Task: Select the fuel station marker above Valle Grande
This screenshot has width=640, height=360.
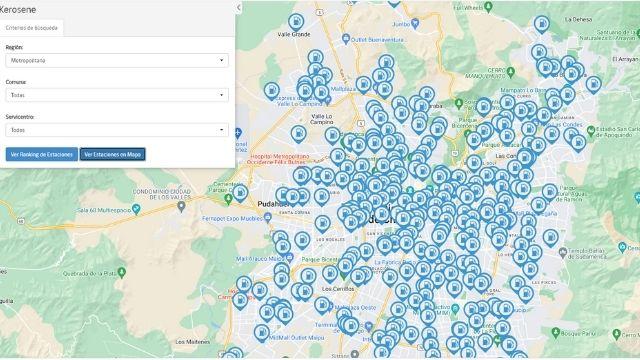Action: pos(296,22)
